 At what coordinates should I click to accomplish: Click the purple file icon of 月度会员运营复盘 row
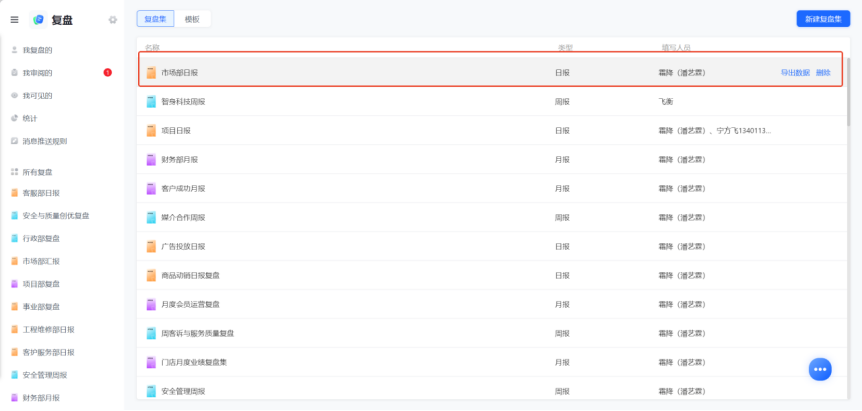(x=151, y=304)
